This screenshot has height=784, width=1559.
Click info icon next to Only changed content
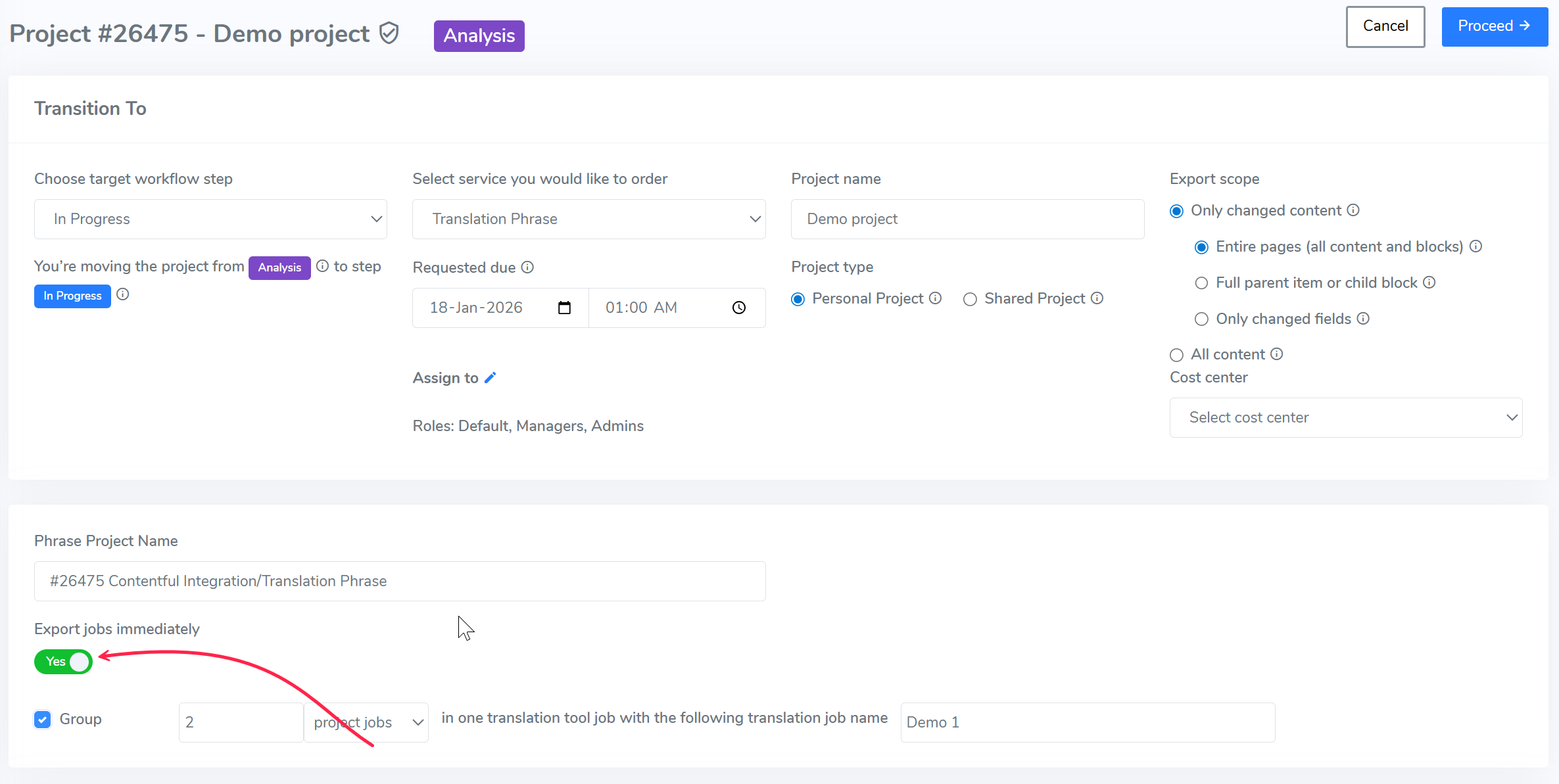(x=1353, y=210)
